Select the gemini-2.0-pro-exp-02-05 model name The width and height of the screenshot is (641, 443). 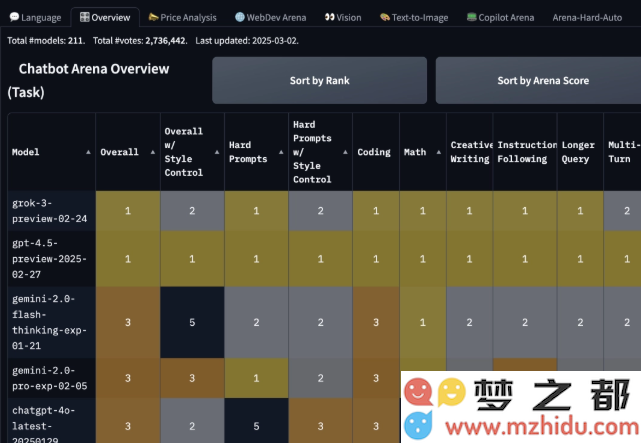coord(49,378)
